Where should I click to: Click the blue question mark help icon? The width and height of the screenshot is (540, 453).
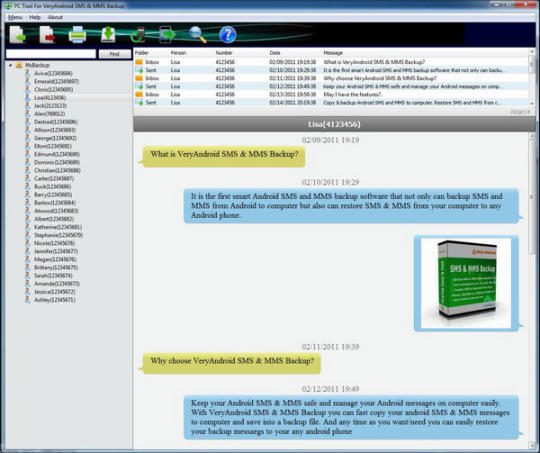pos(228,35)
